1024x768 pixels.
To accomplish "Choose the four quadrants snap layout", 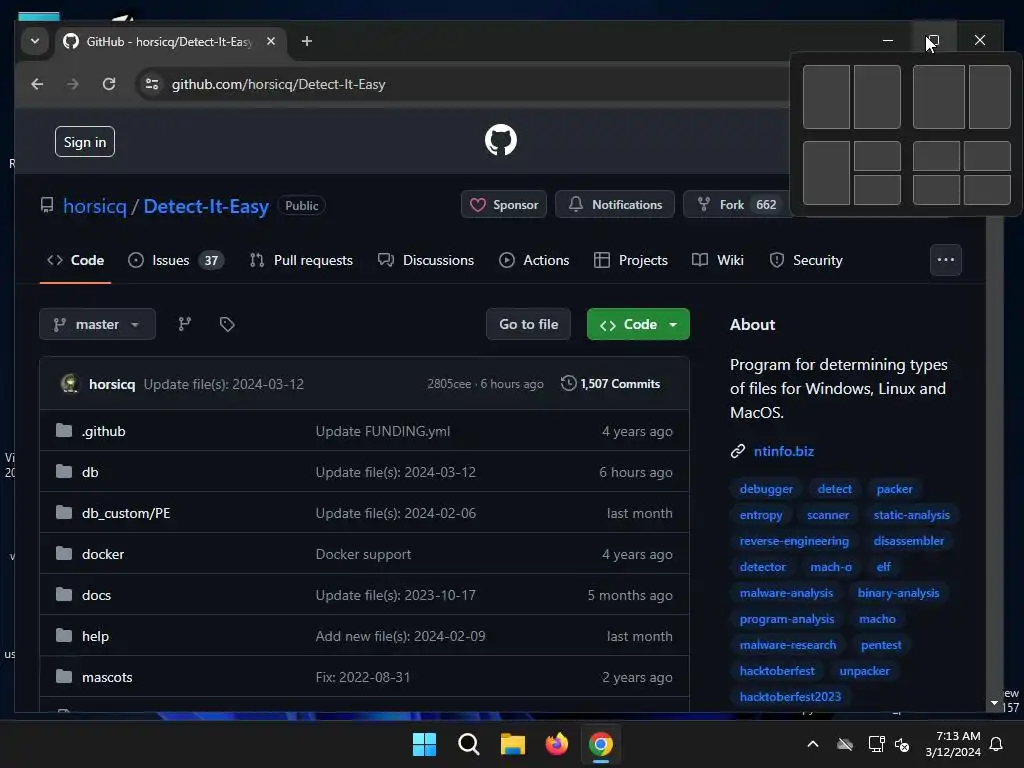I will [x=961, y=173].
